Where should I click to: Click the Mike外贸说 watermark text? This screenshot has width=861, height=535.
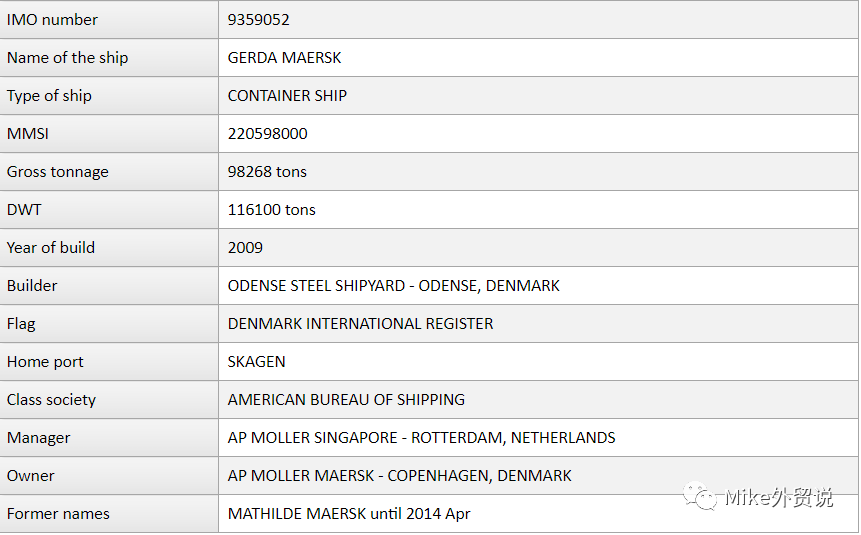779,497
